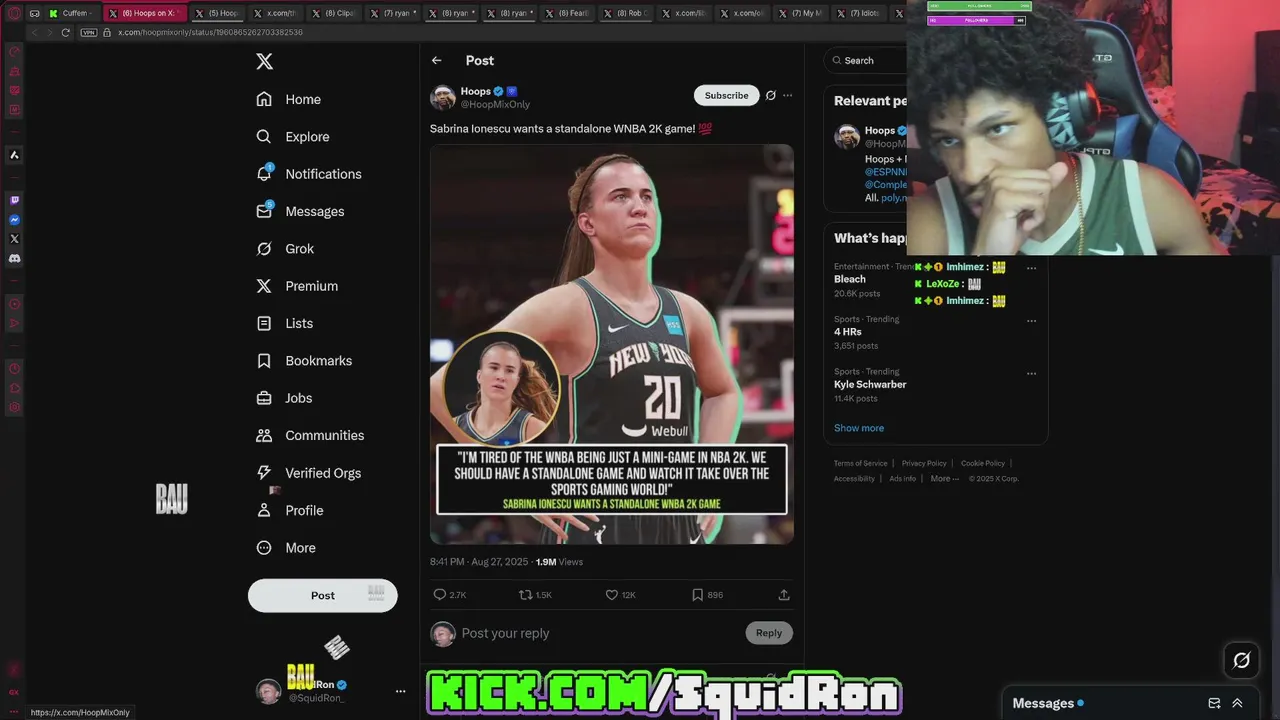
Task: Expand the More footer links
Action: point(945,479)
